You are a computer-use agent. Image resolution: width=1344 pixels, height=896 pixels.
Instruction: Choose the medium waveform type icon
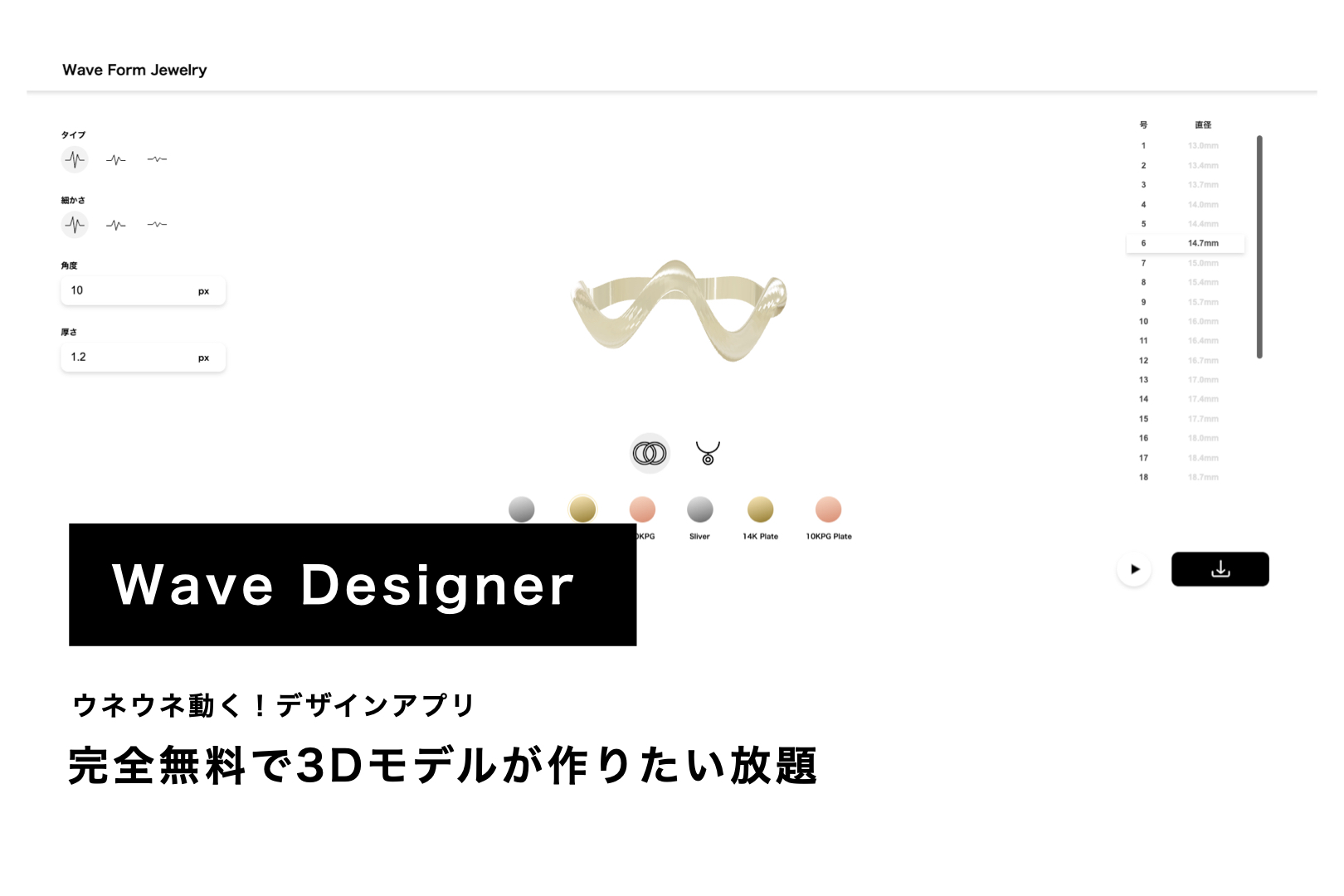[x=116, y=159]
